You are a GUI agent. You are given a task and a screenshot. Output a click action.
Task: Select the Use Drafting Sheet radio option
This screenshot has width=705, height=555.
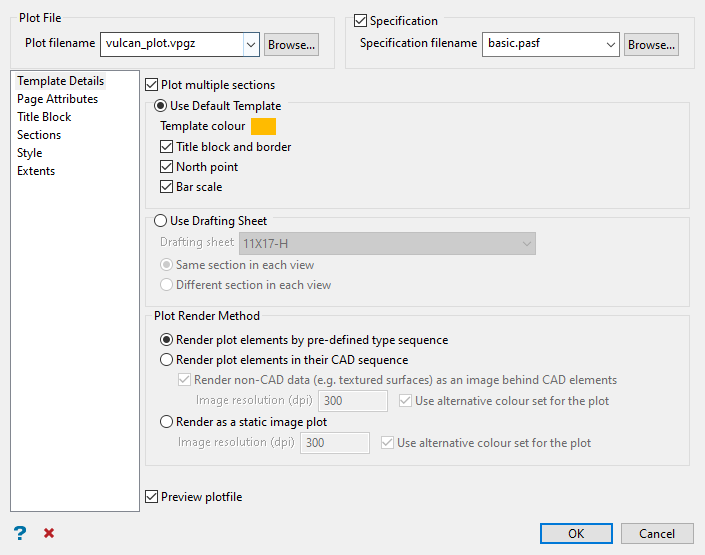(x=160, y=221)
